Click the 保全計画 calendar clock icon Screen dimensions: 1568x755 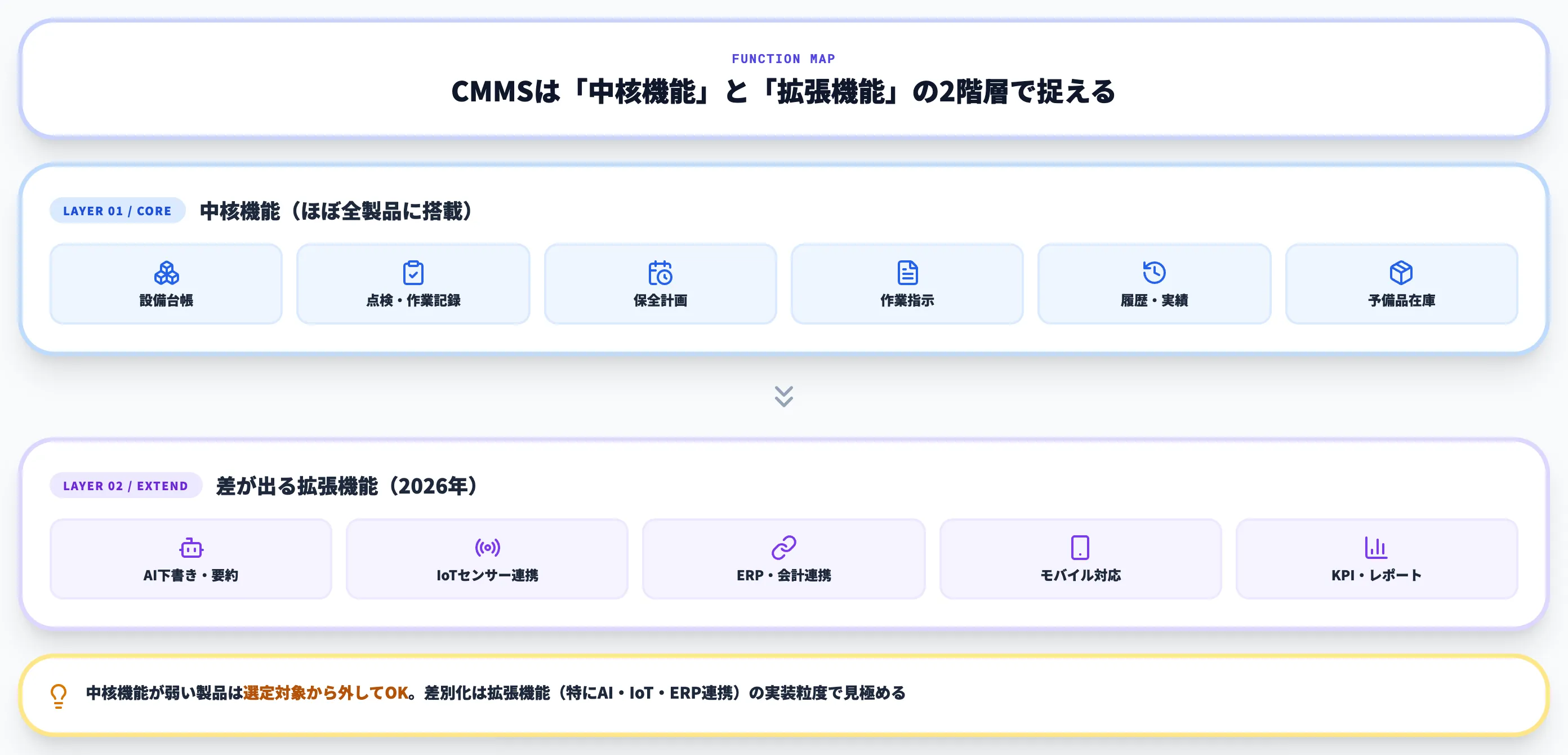661,273
